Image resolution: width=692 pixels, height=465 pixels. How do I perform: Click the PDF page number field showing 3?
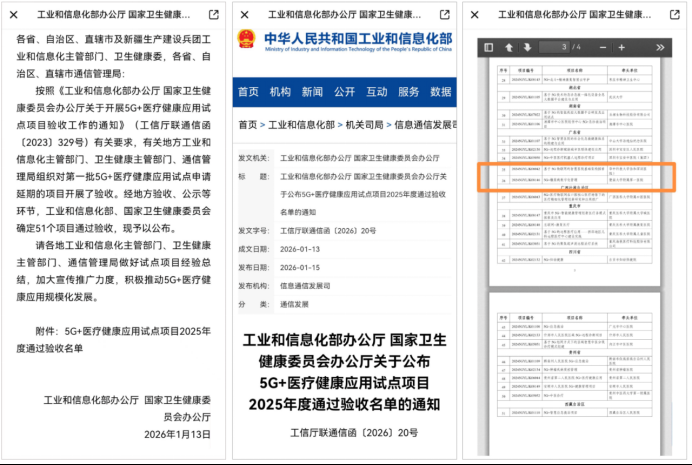point(554,47)
